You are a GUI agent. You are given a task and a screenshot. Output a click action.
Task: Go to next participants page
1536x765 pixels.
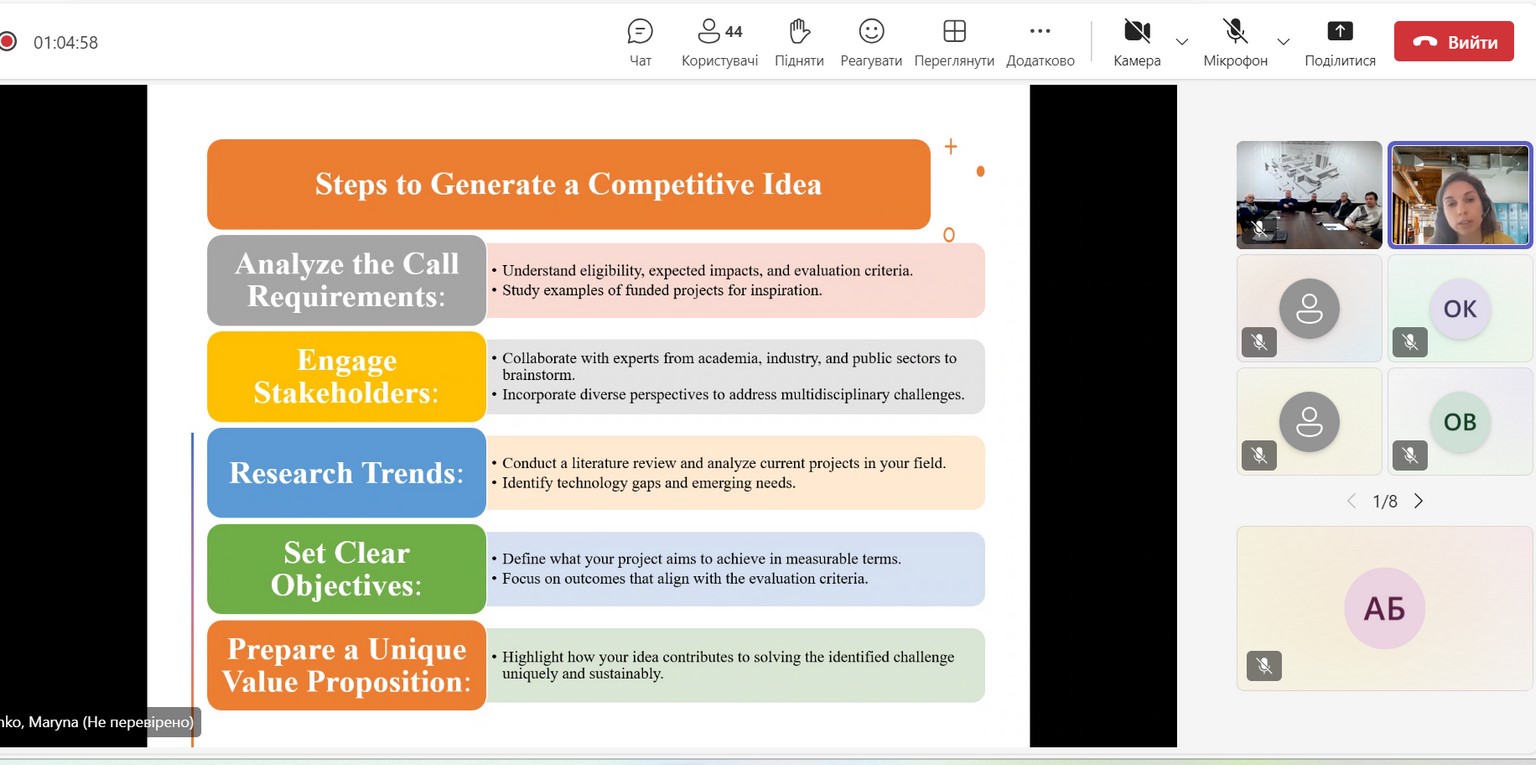click(x=1418, y=501)
